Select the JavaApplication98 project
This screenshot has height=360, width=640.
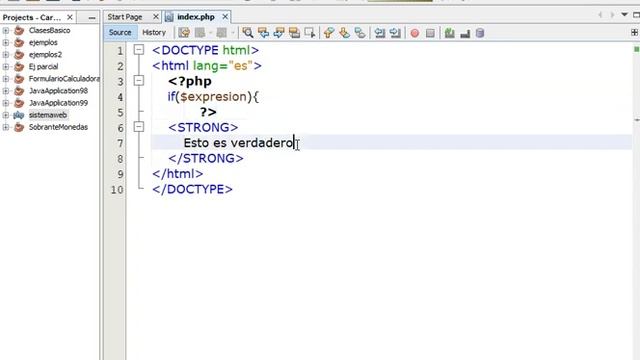click(x=58, y=91)
